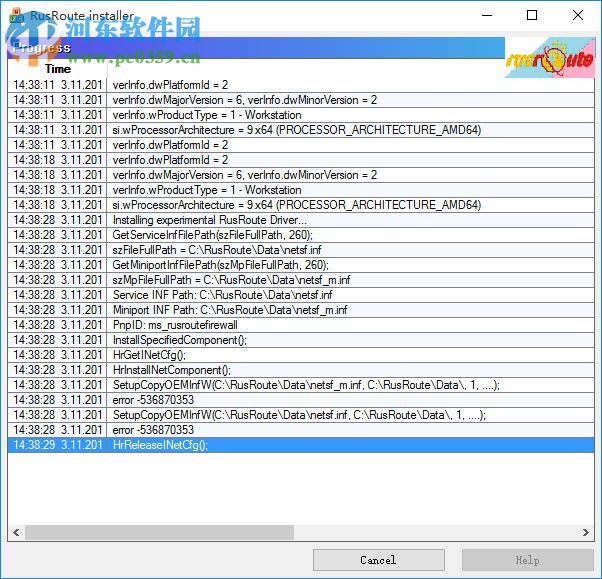Click the '14:38:29 3.11.201' time cell
Screen dimensions: 602x579
pyautogui.click(x=58, y=445)
